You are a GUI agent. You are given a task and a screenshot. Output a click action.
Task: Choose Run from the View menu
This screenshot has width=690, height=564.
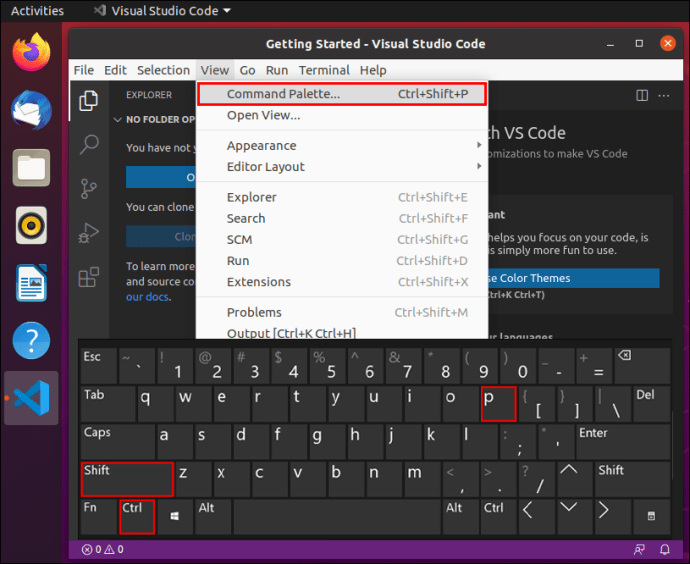pyautogui.click(x=342, y=260)
